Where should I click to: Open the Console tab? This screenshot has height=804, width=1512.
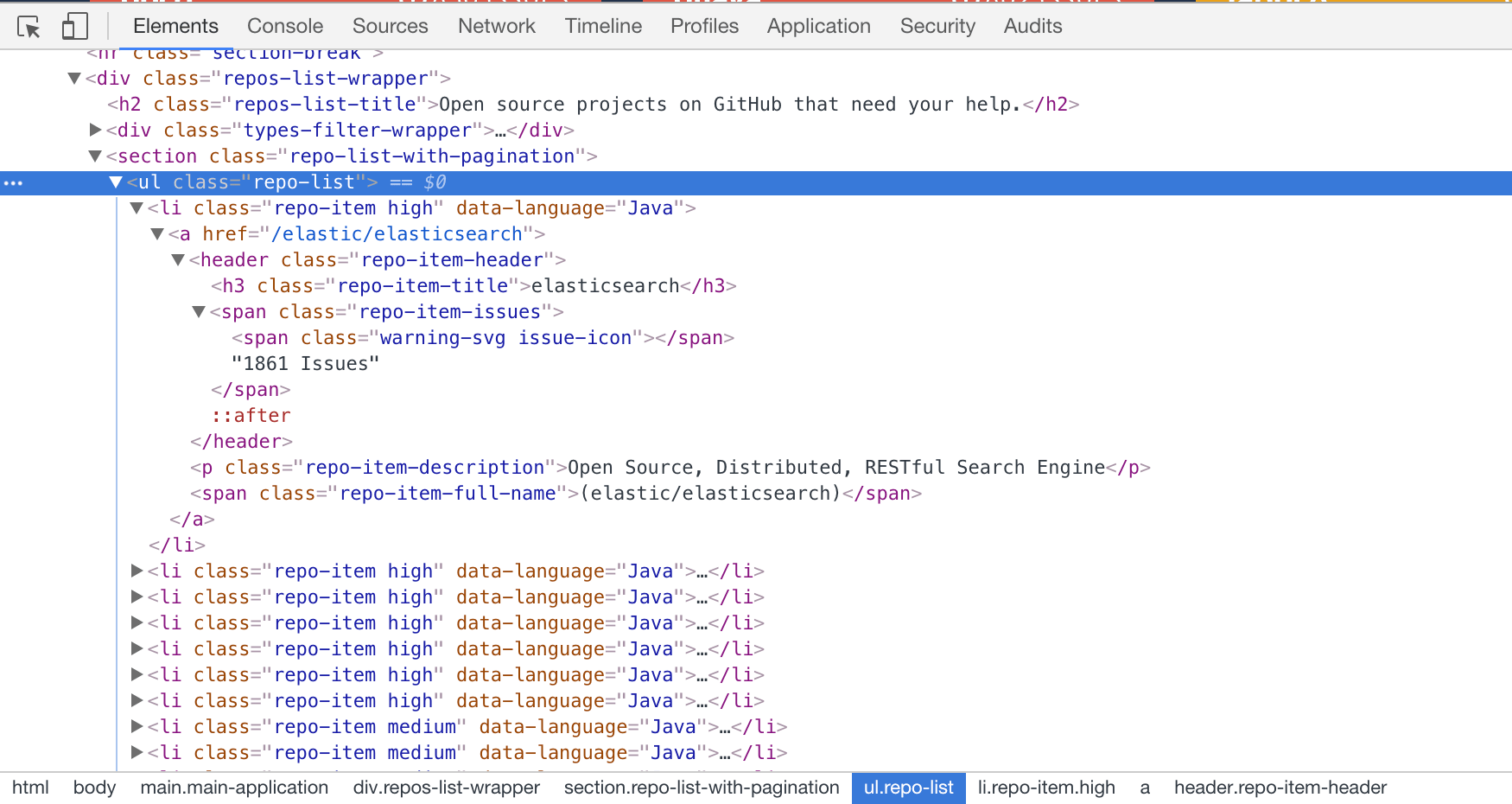285,26
